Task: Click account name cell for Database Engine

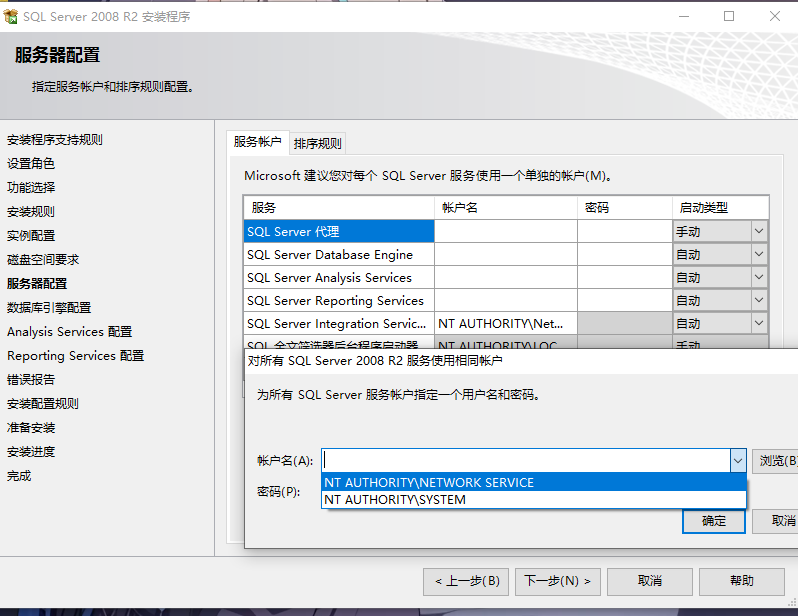Action: click(x=506, y=254)
